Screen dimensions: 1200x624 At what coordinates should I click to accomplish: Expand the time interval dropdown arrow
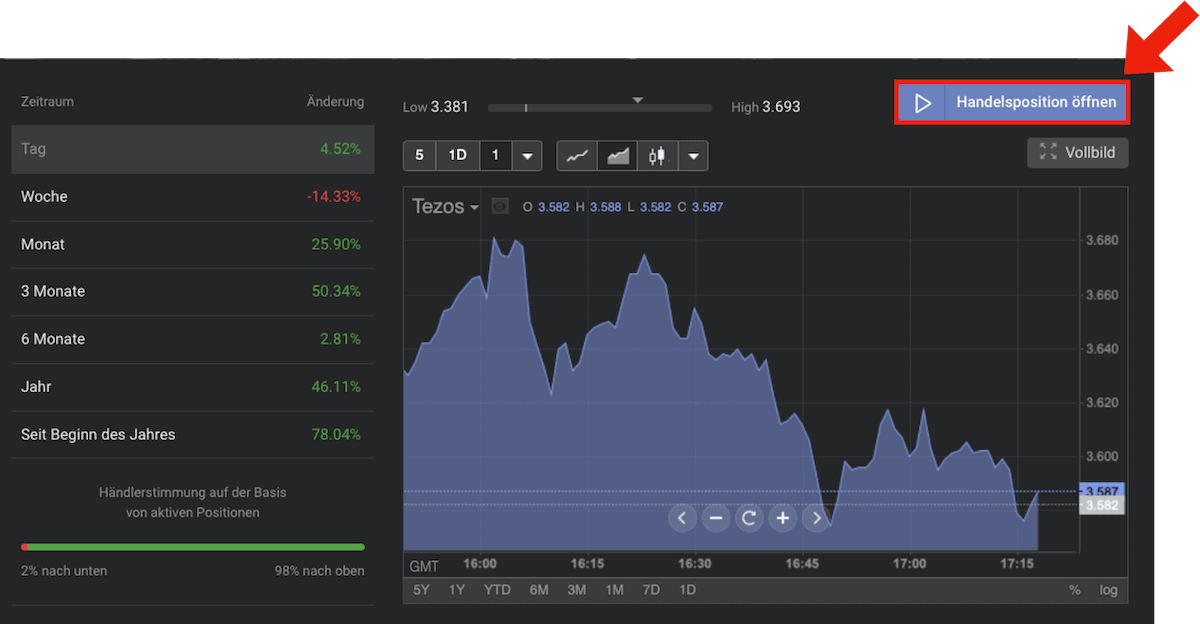coord(528,156)
